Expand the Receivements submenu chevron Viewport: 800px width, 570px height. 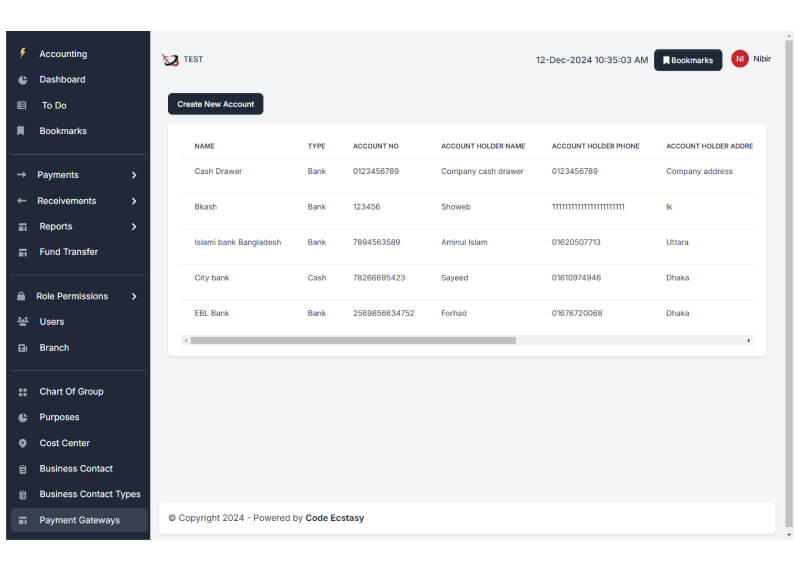(x=134, y=201)
